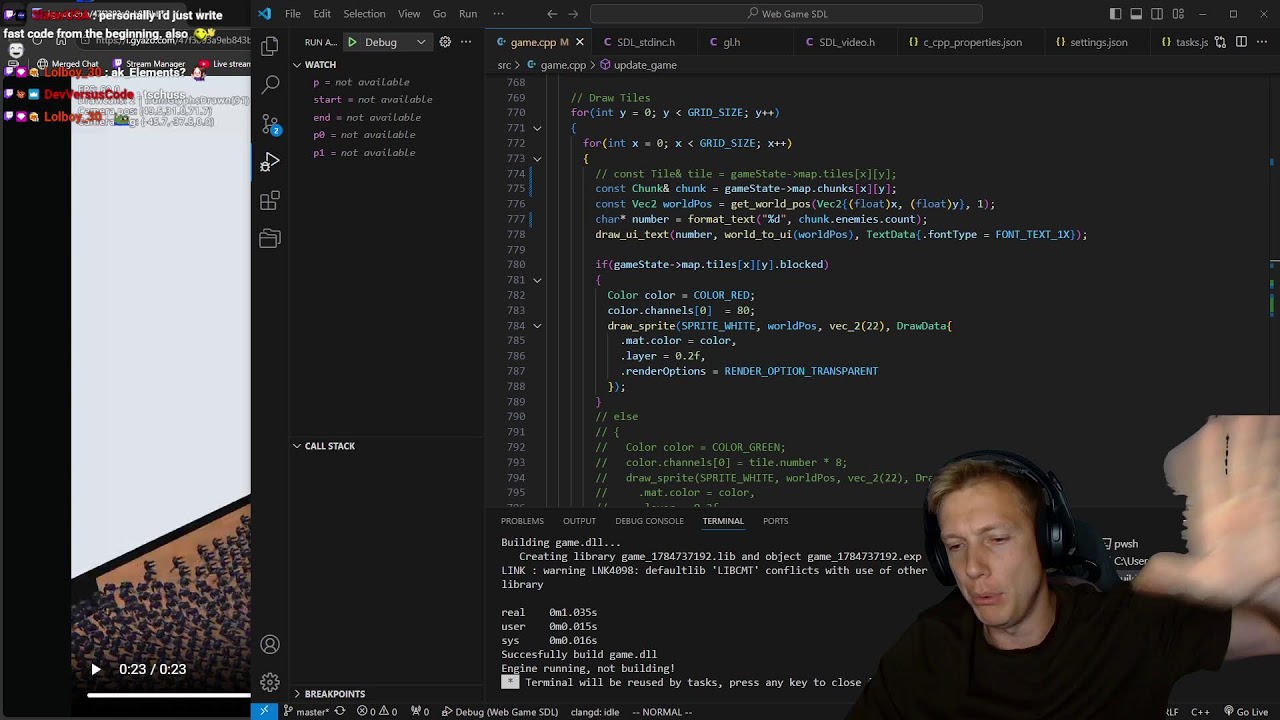Open the Accounts icon in activity bar
This screenshot has width=1280, height=720.
tap(270, 645)
